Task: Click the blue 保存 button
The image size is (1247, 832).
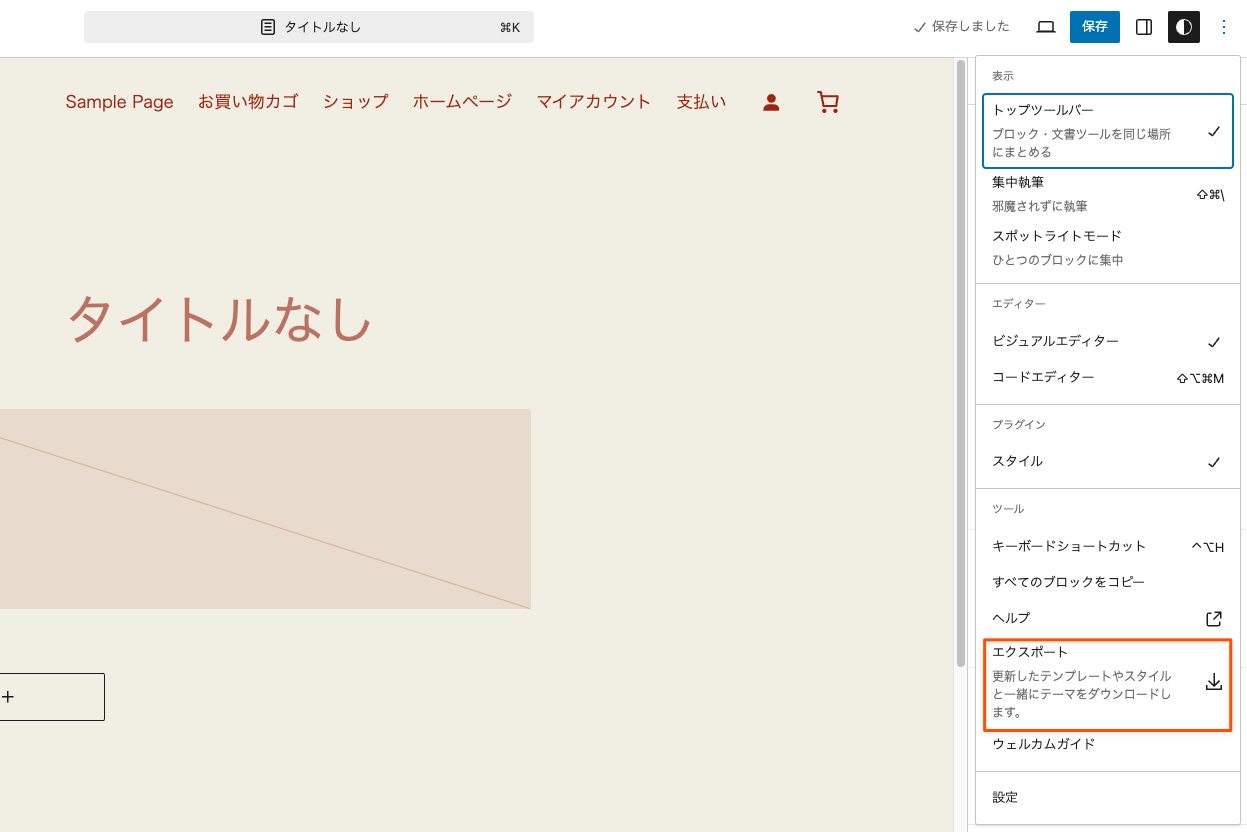Action: (1094, 27)
